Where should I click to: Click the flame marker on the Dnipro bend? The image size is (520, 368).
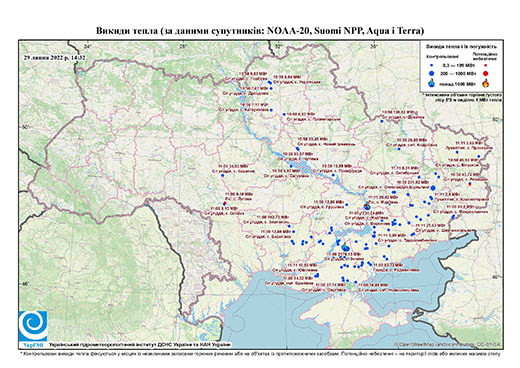tap(366, 206)
